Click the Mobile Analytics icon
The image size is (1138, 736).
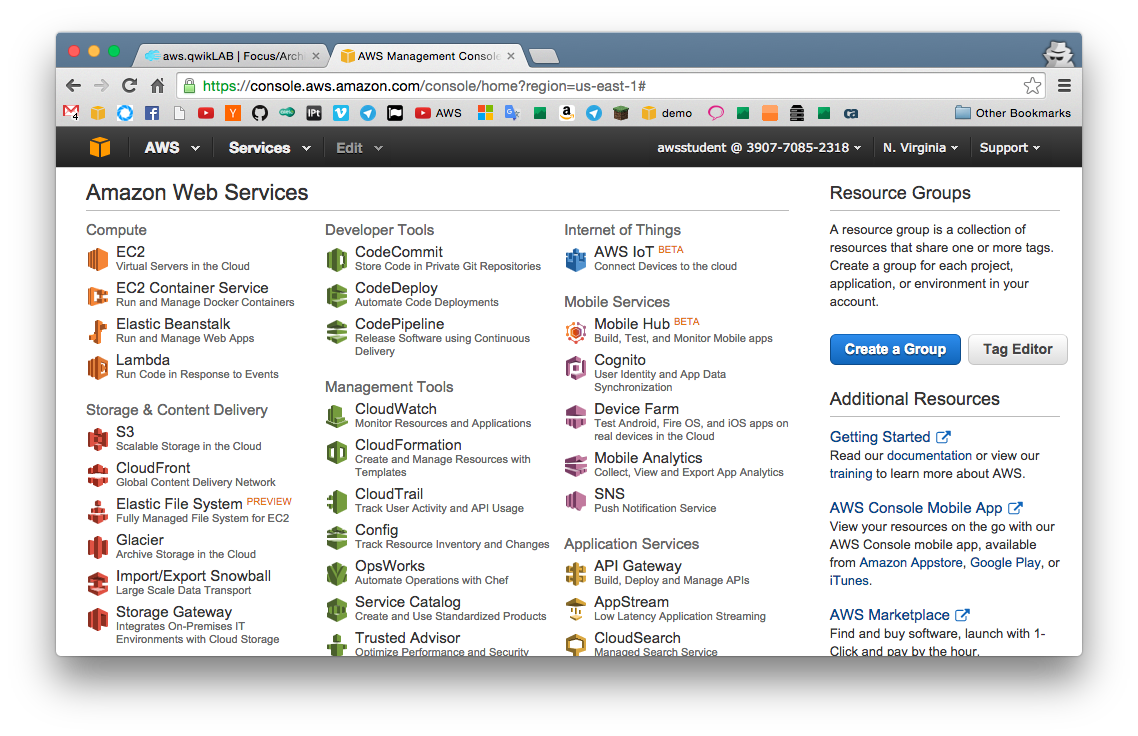point(576,465)
